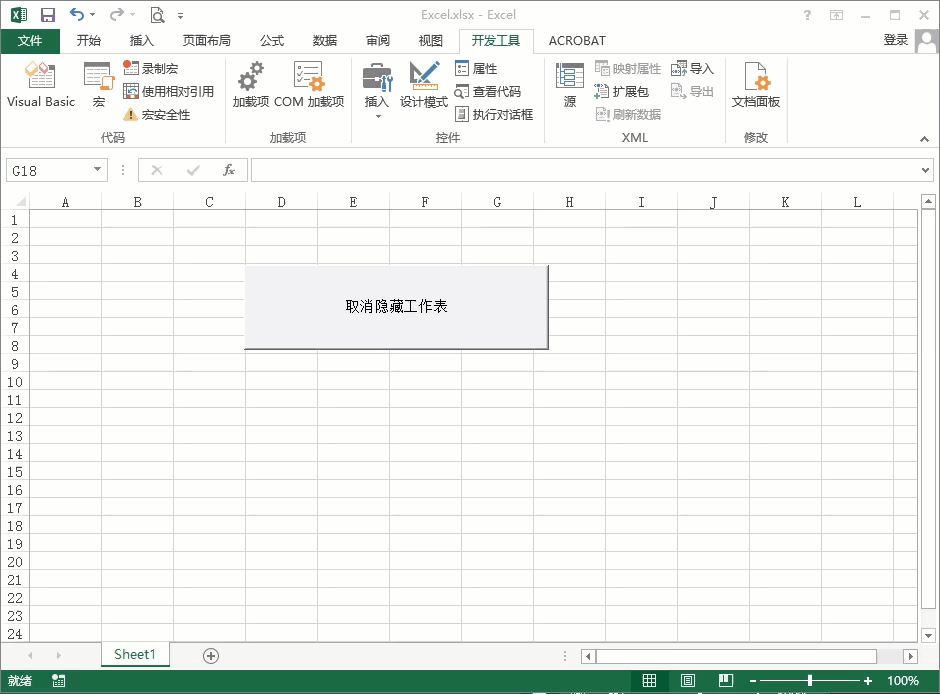Screen dimensions: 940x694
Task: Click XML 导入 import
Action: [692, 68]
